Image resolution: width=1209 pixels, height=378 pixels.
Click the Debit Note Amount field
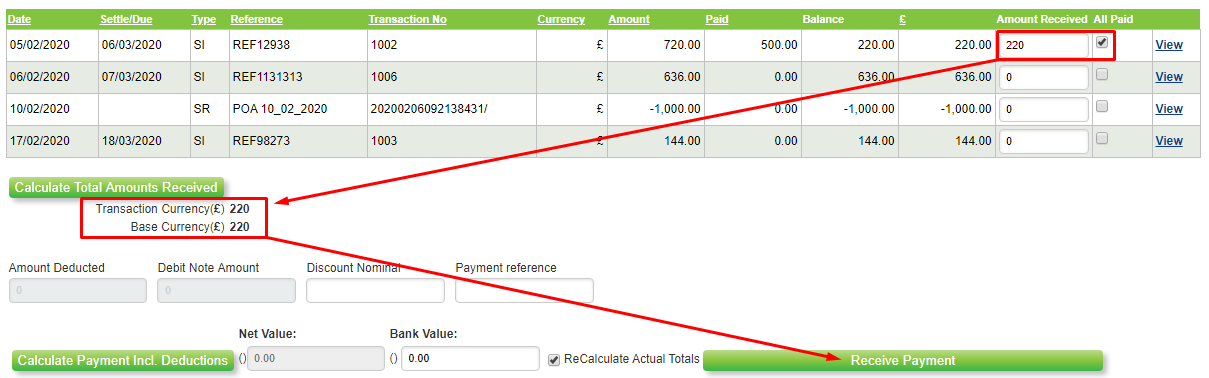coord(227,290)
